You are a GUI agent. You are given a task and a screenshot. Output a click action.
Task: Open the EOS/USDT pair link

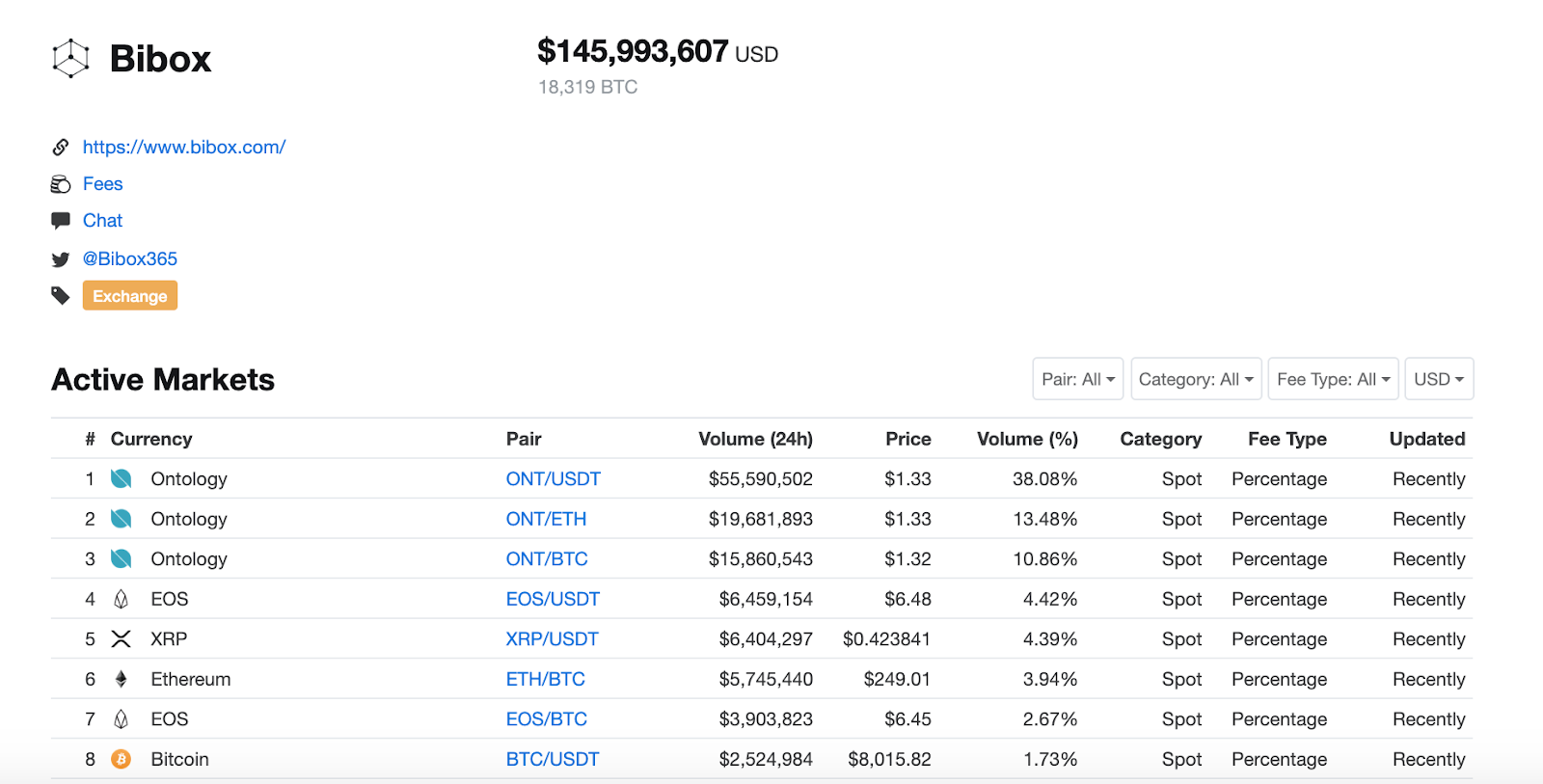(x=553, y=599)
